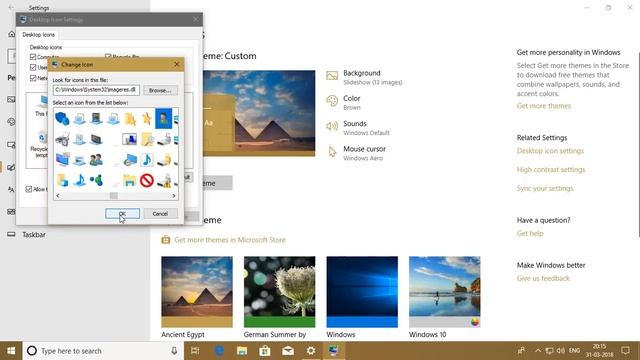Open Task View on taskbar
640x360 pixels.
195,351
